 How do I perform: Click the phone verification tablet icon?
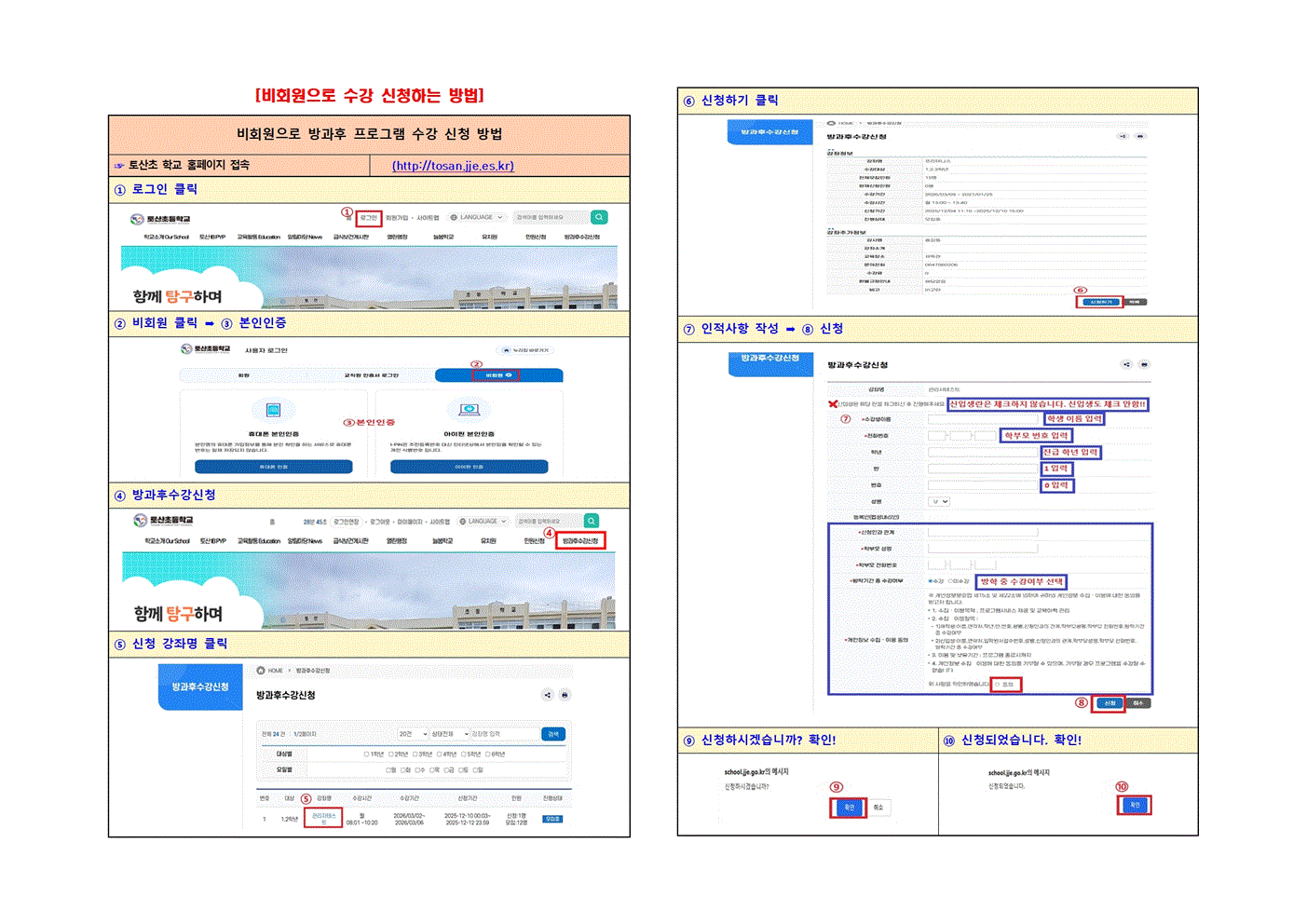pyautogui.click(x=273, y=410)
